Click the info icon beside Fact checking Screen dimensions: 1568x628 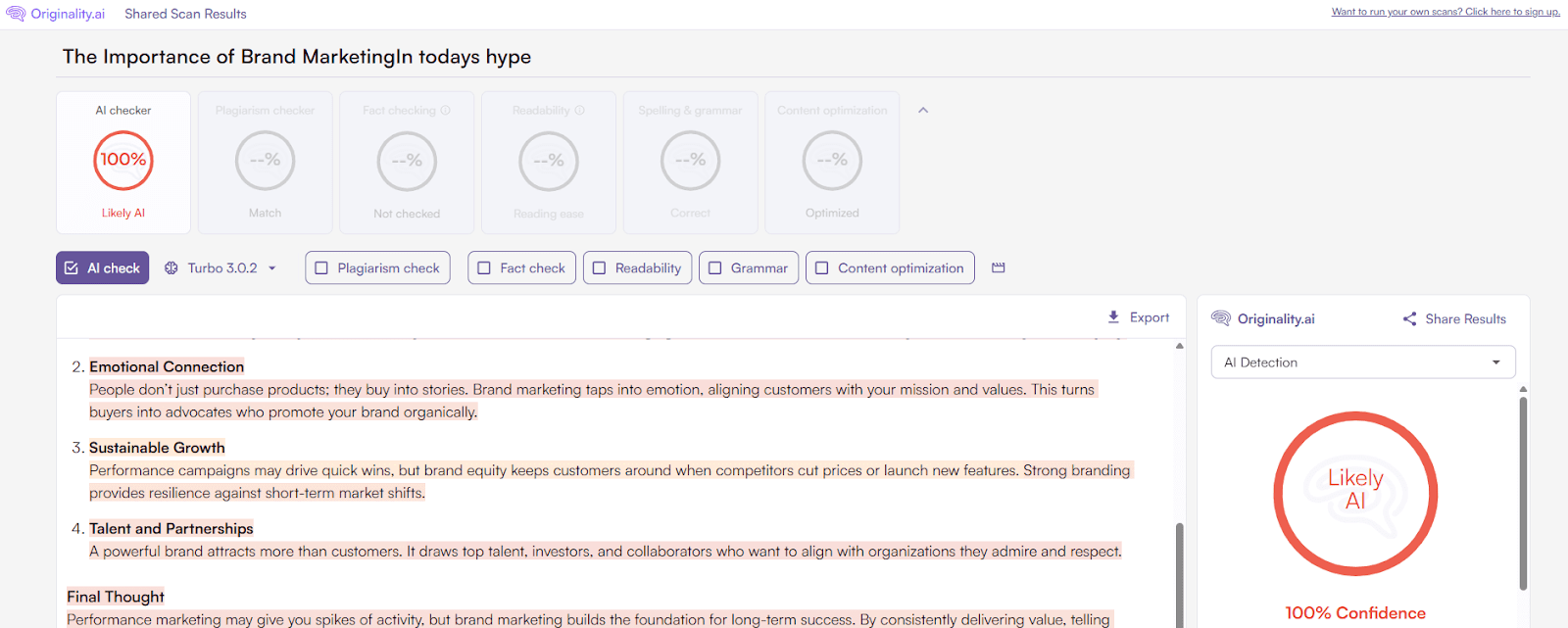point(445,111)
